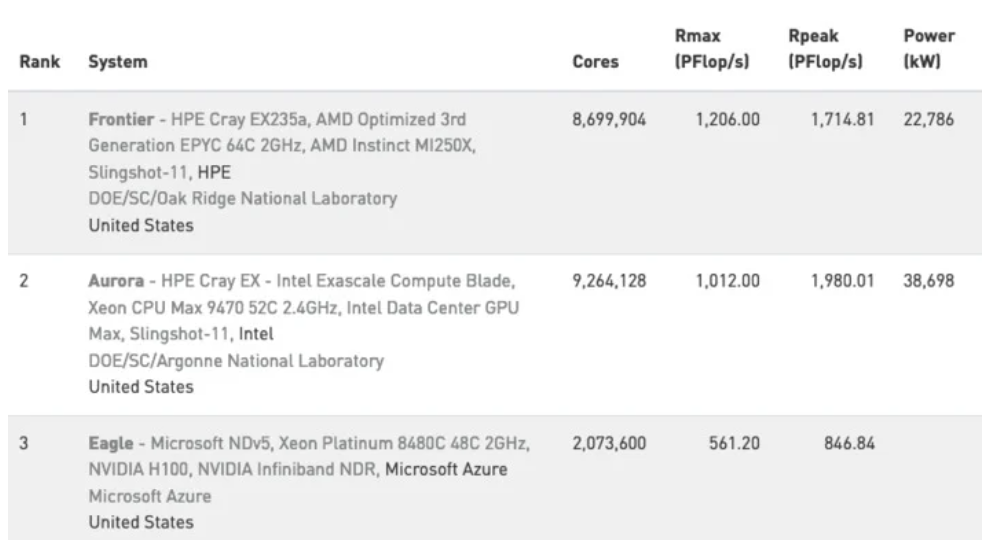Open the Intel manufacturer link

pos(256,334)
